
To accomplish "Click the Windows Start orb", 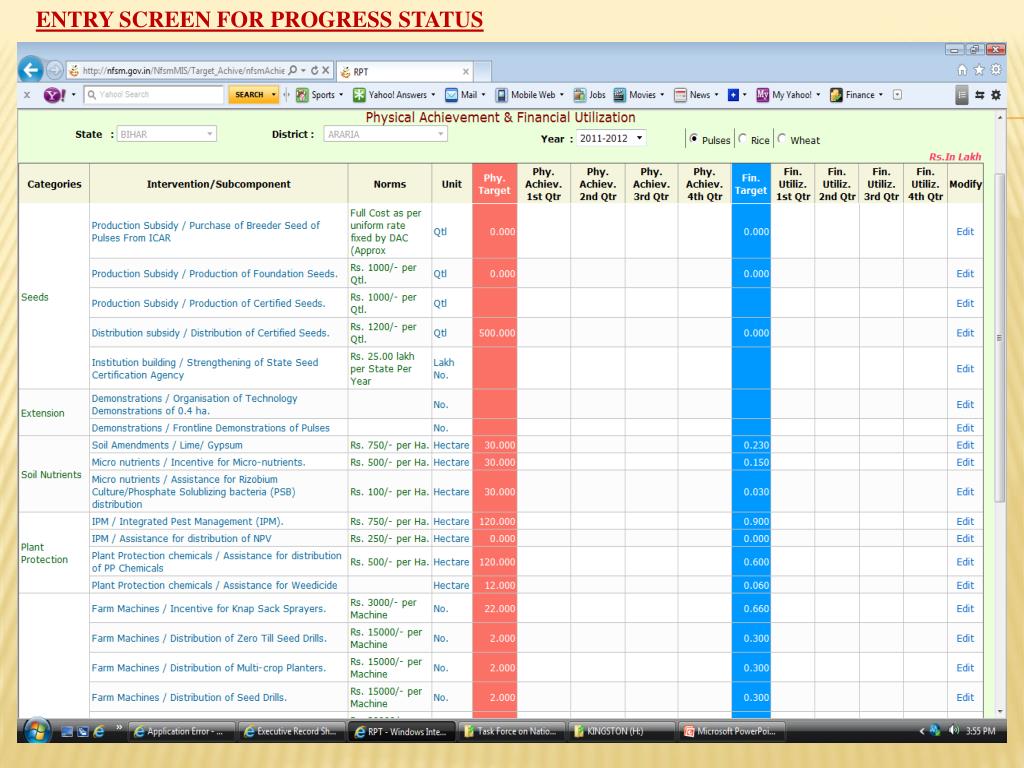I will [37, 731].
